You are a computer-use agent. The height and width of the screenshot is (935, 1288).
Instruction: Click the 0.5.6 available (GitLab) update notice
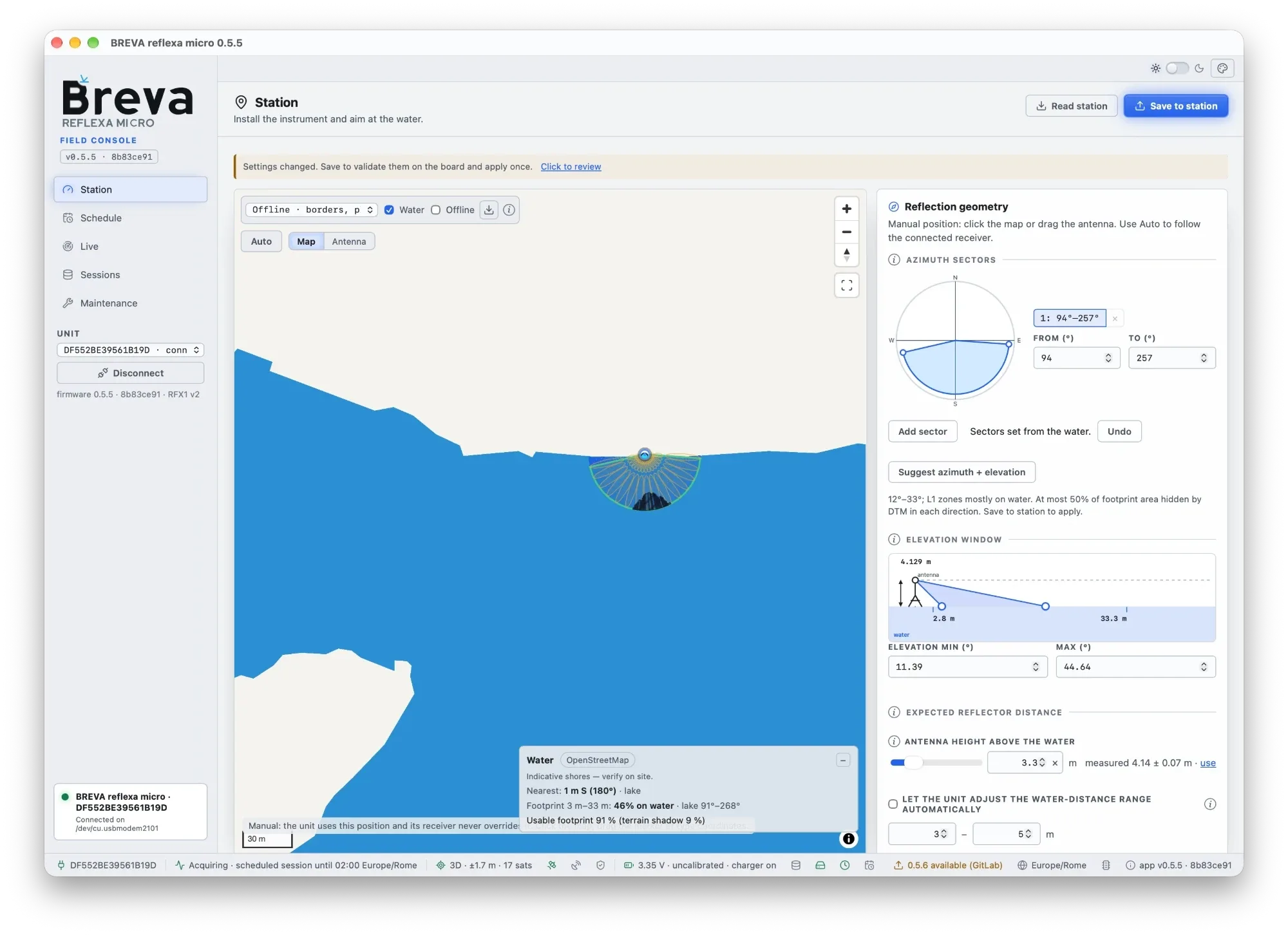(947, 865)
